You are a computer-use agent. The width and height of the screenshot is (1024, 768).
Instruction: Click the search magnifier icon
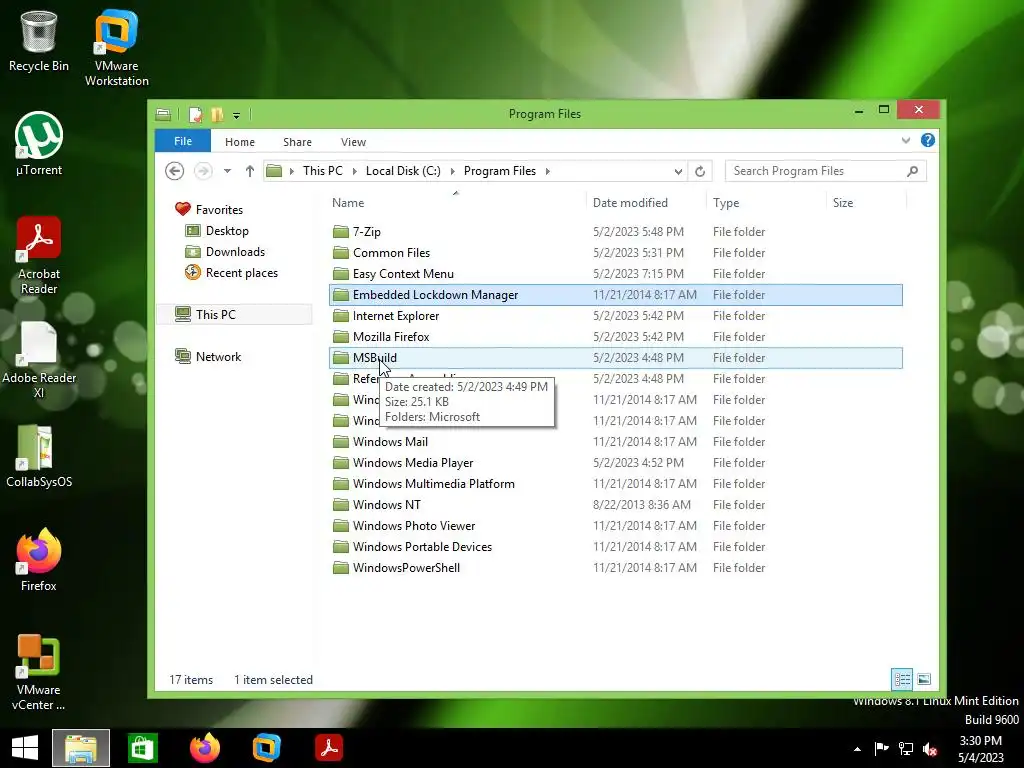912,171
